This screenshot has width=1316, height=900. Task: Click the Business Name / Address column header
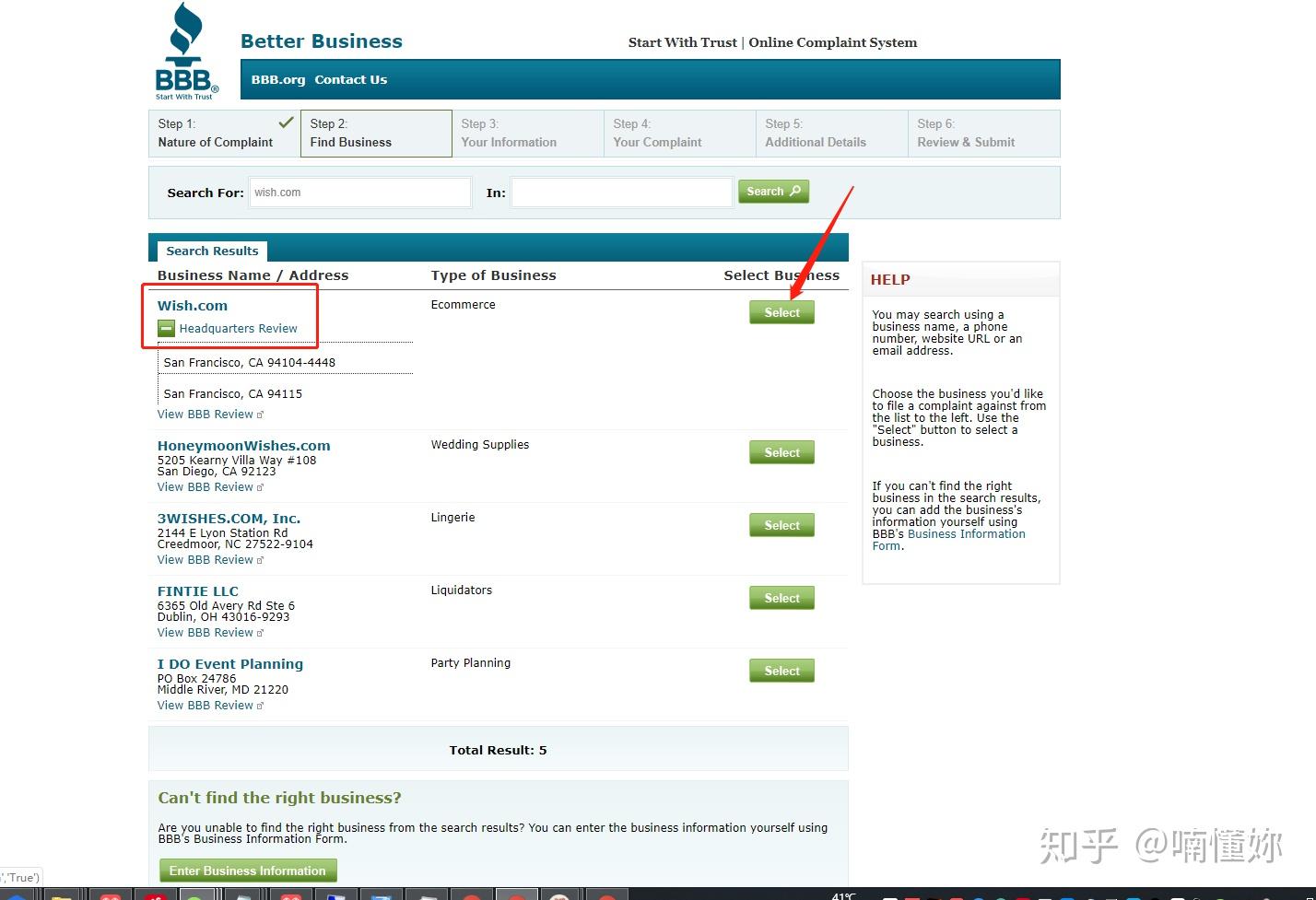click(x=253, y=275)
